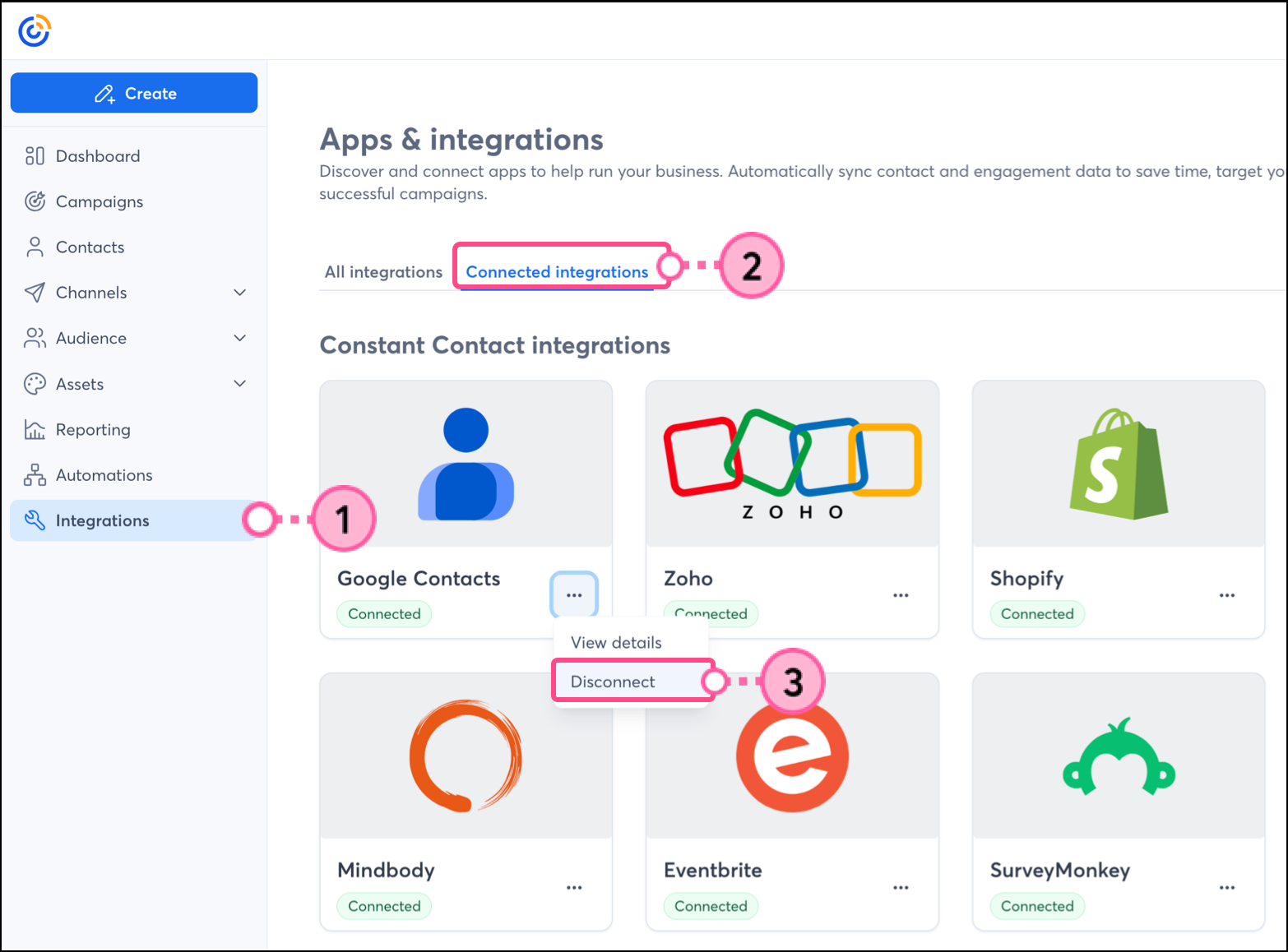This screenshot has width=1288, height=952.
Task: Select Integrations in the sidebar
Action: (102, 520)
